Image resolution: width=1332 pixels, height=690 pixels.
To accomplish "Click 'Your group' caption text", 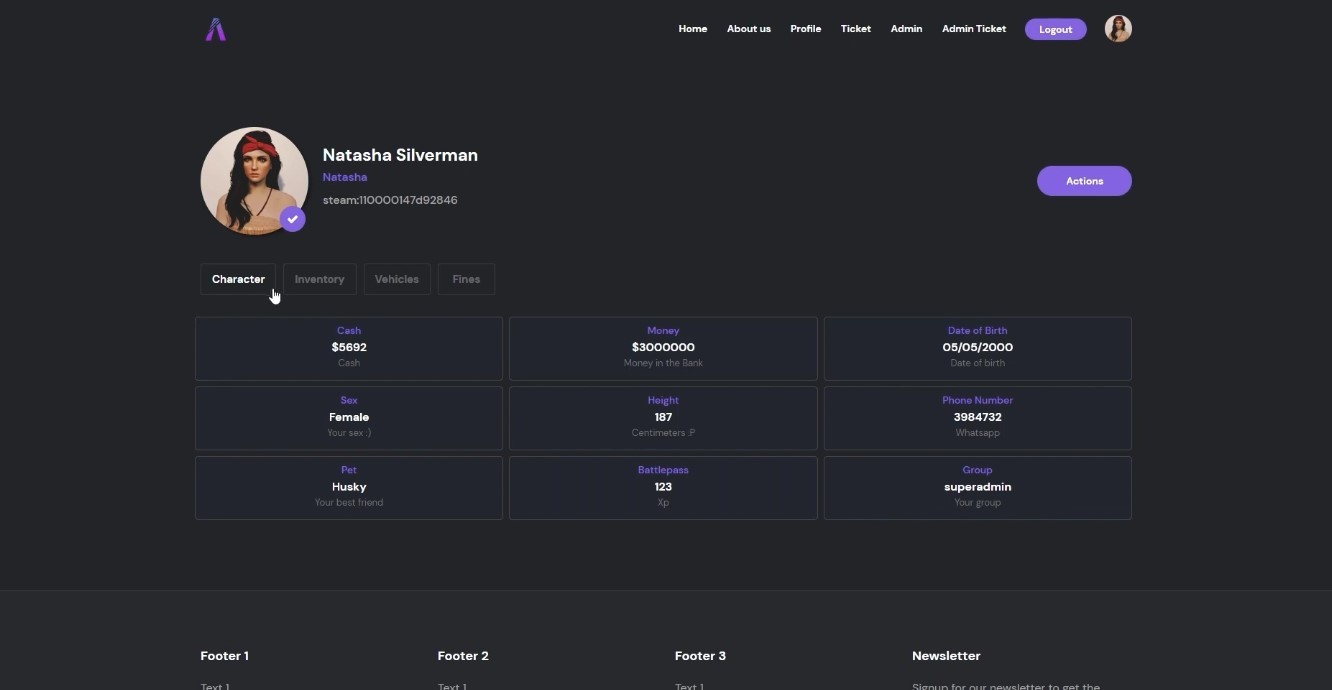I will [978, 503].
